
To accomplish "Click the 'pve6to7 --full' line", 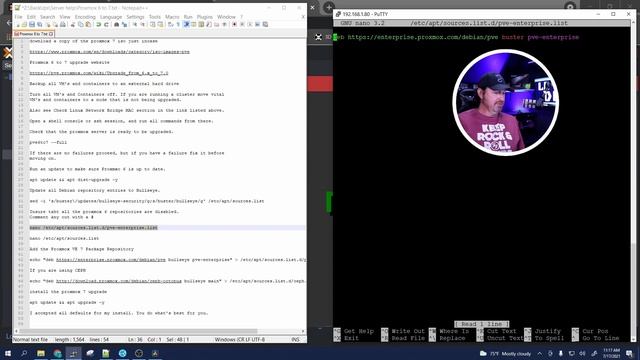I will pos(48,142).
